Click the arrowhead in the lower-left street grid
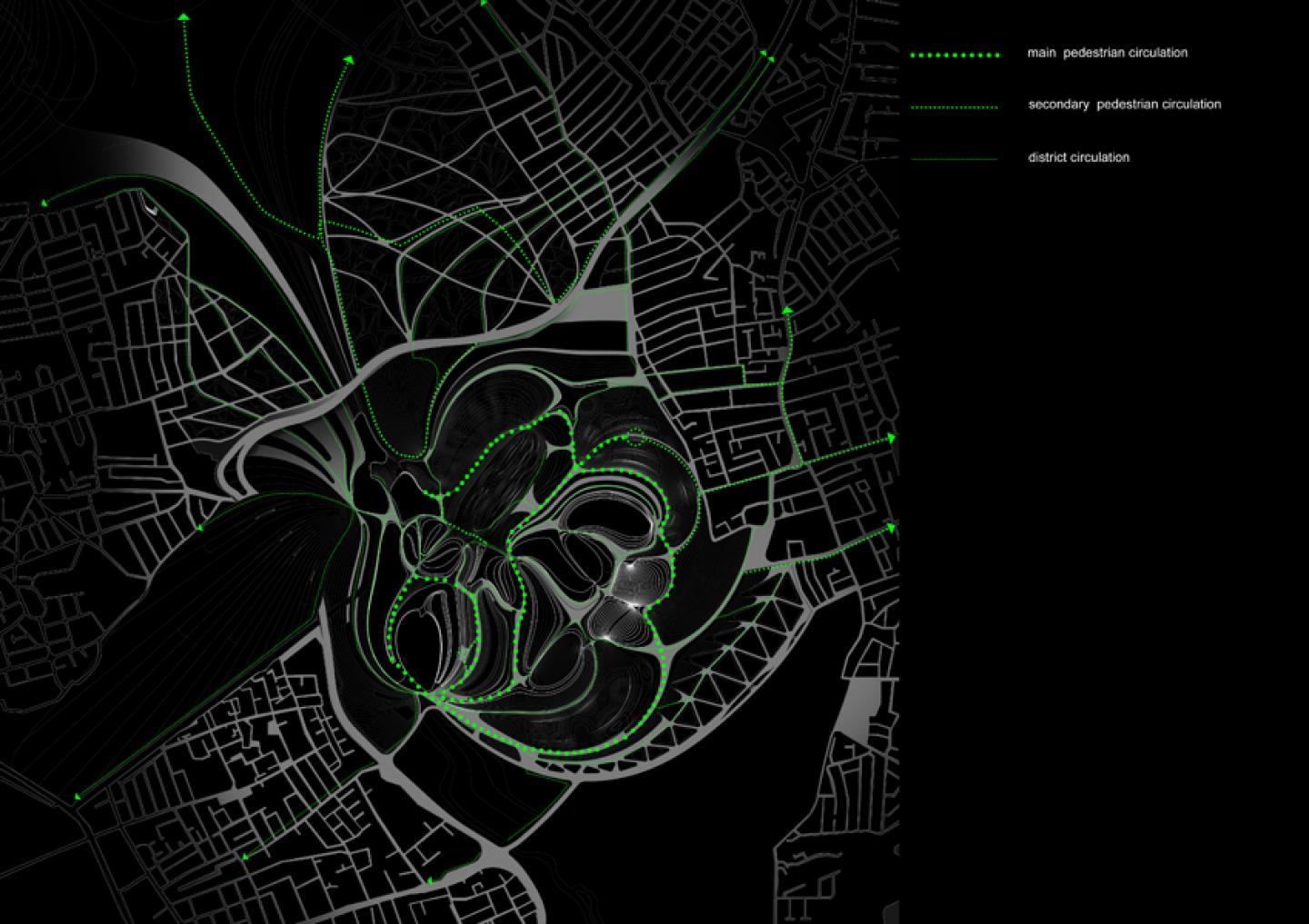Screen dimensions: 1309x924 point(244,856)
